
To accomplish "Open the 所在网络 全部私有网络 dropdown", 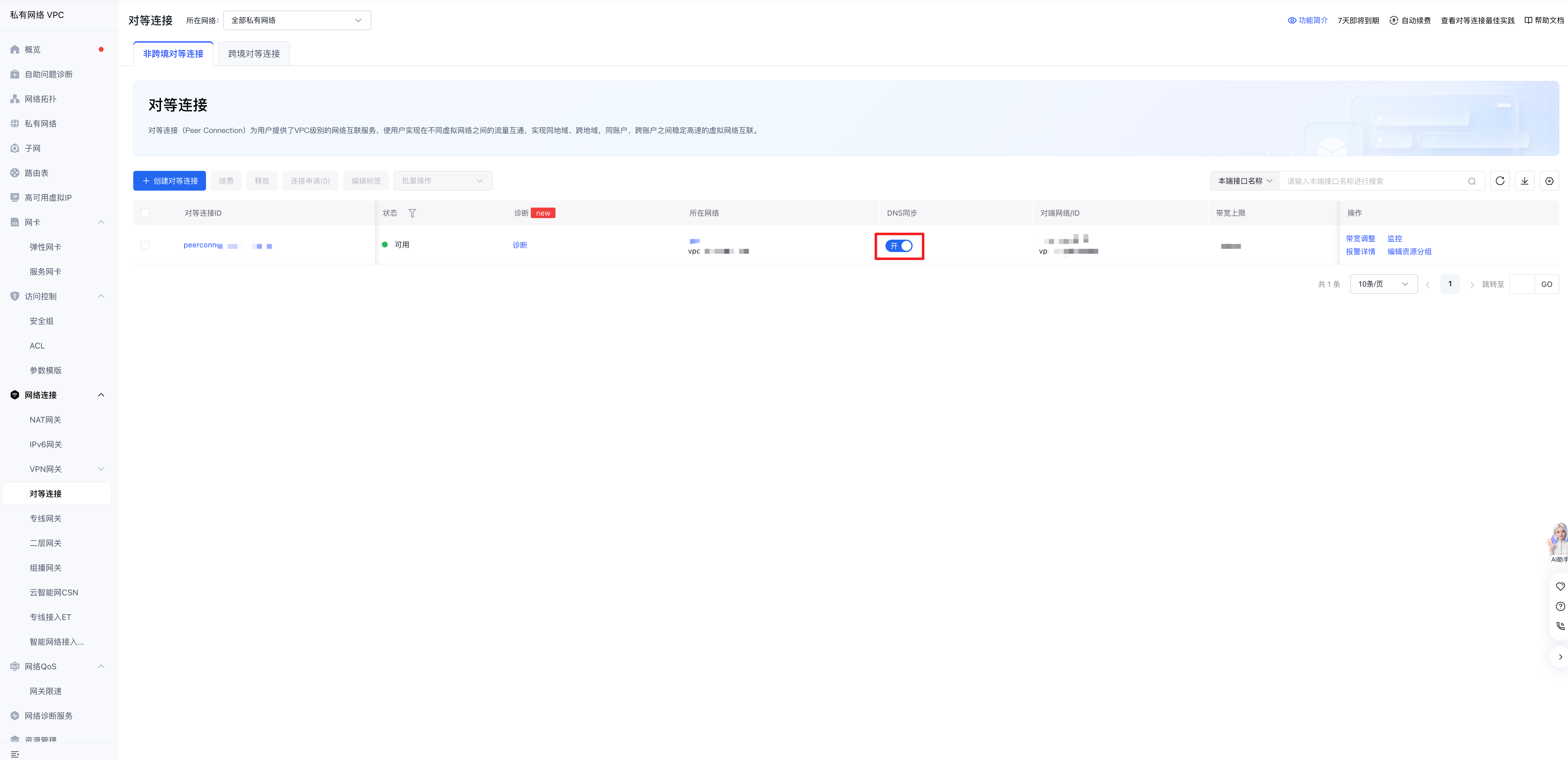I will point(297,20).
